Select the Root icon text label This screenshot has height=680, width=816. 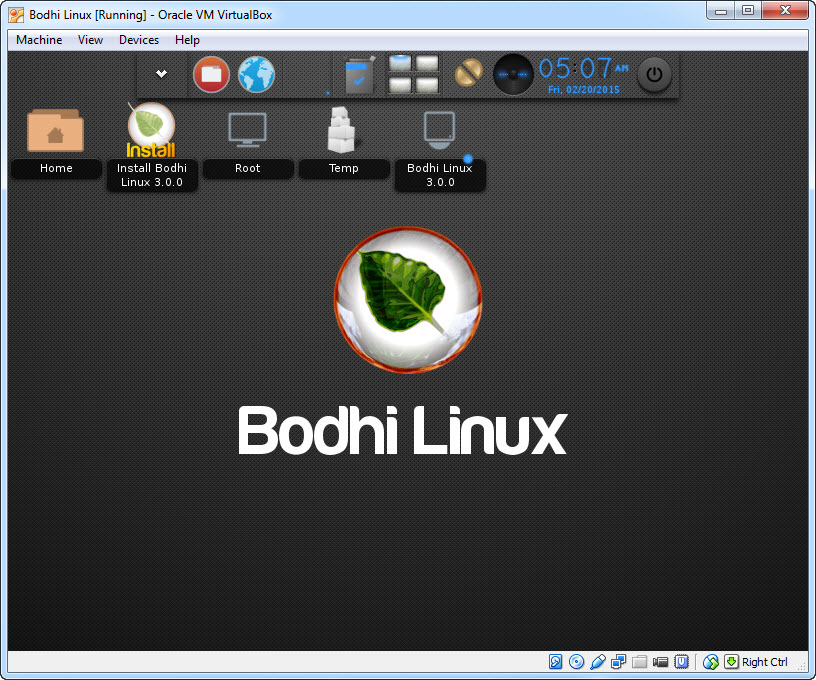pos(248,168)
